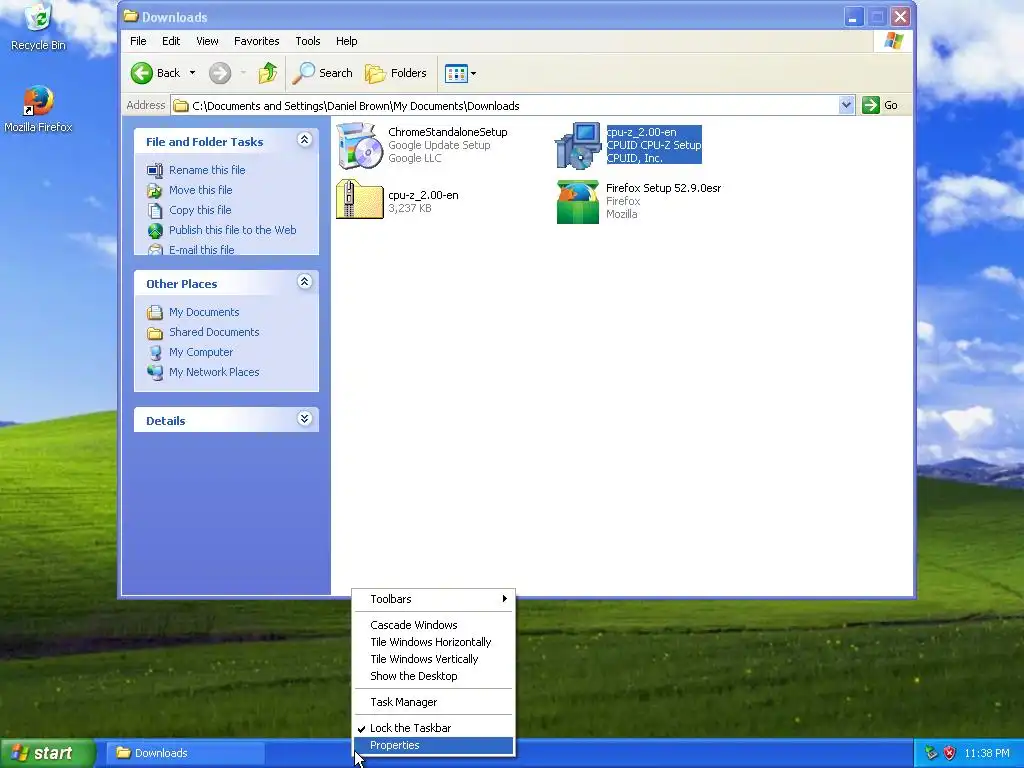Open Shared Documents link

click(x=214, y=332)
